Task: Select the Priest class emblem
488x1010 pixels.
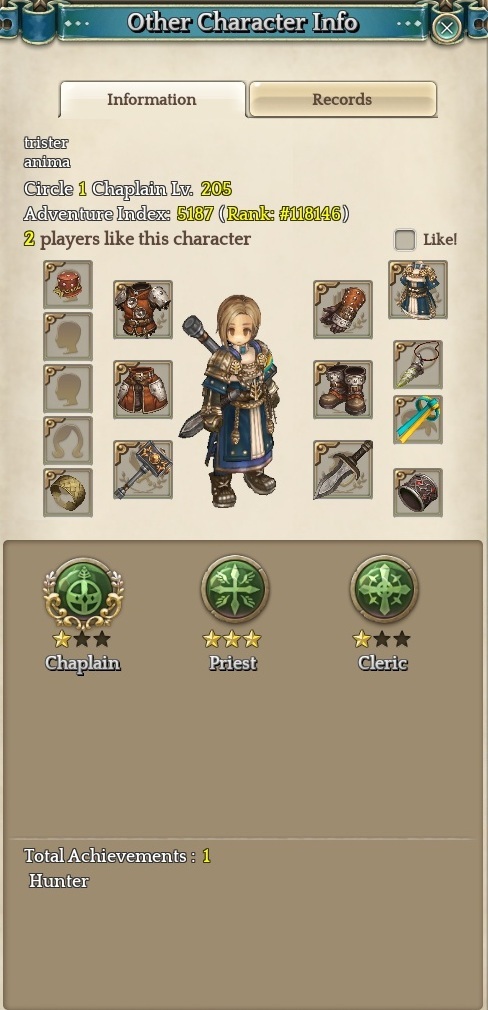Action: coord(234,589)
